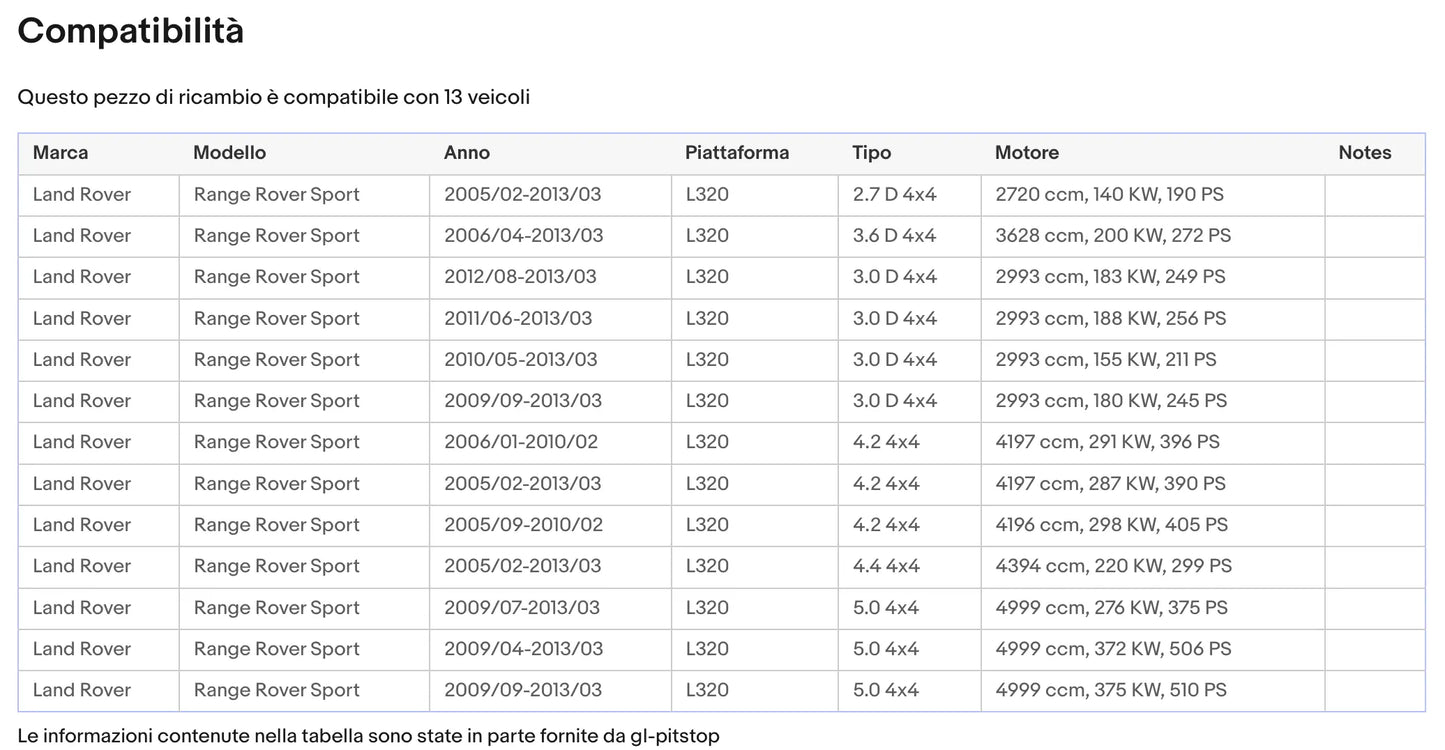Click the 3.6 D 4x4 type cell
Screen dimensions: 1445x750
pyautogui.click(x=894, y=236)
